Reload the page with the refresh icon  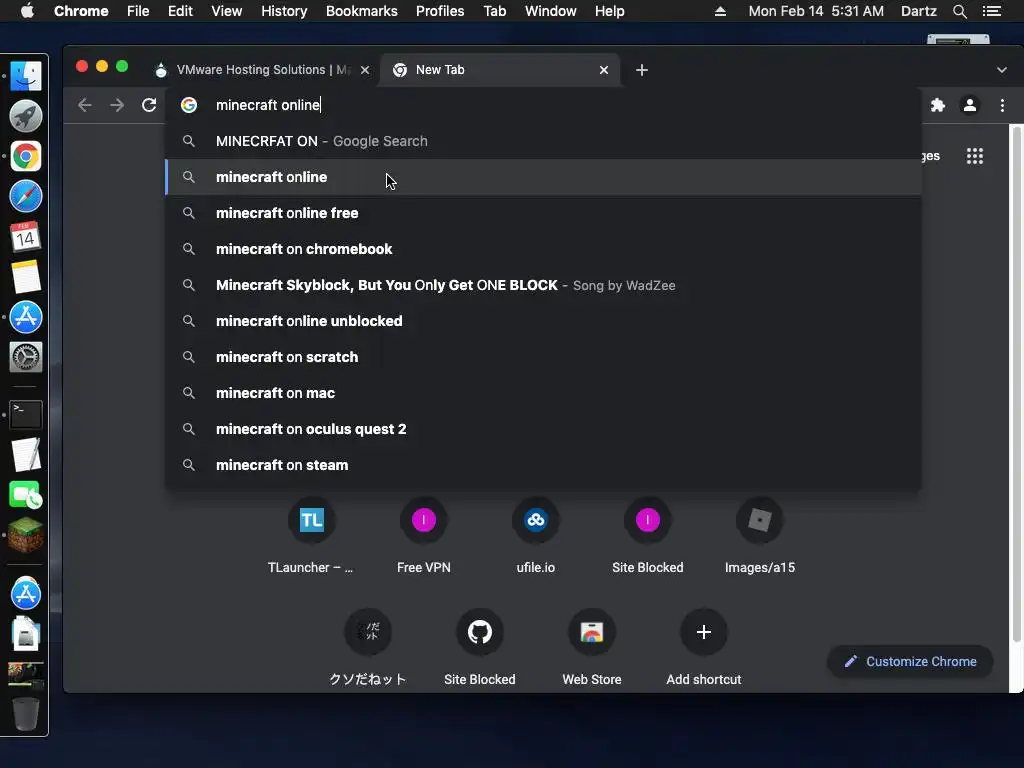click(149, 105)
